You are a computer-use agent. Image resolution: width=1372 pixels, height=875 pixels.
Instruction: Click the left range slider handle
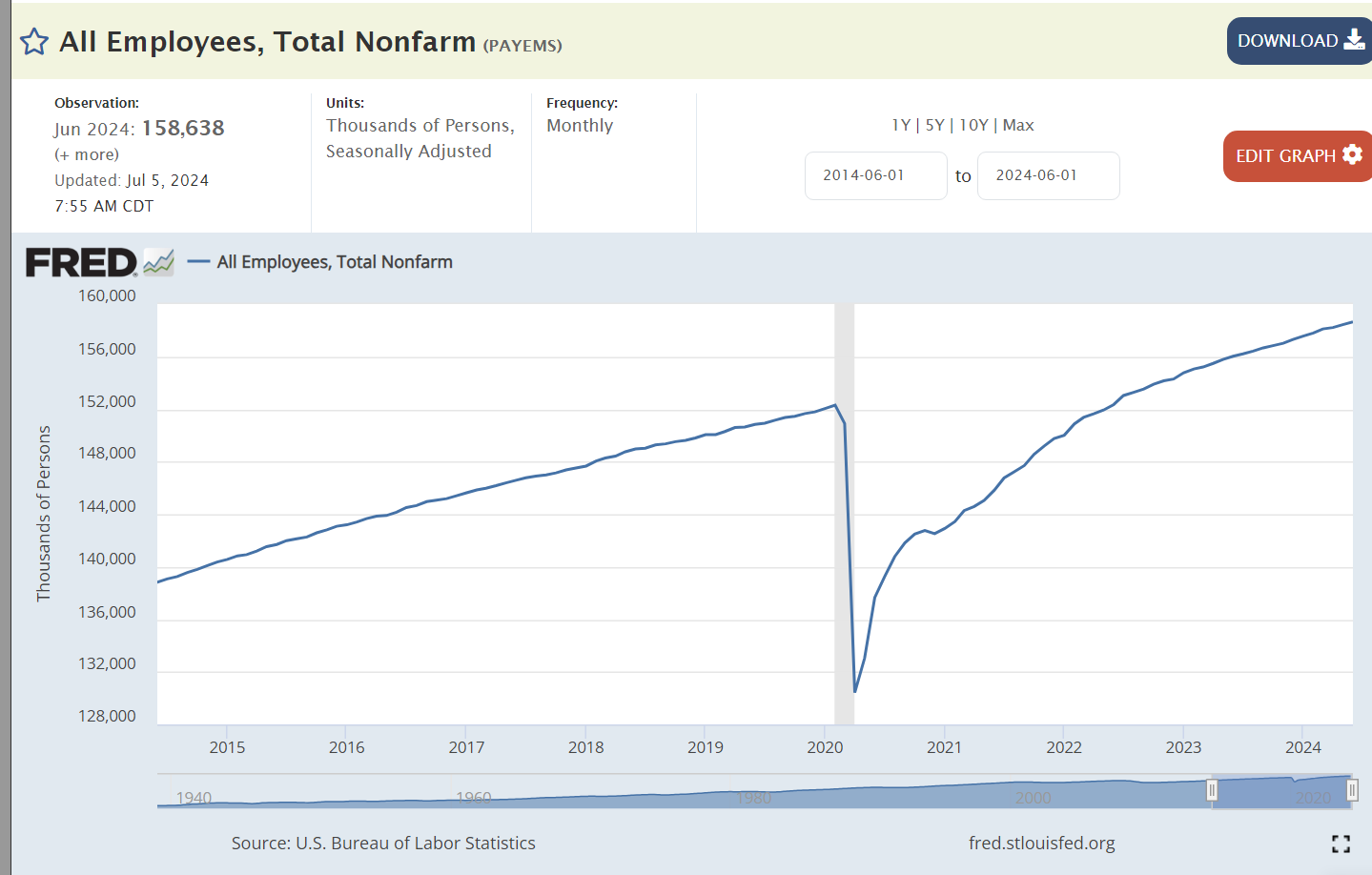[1212, 790]
